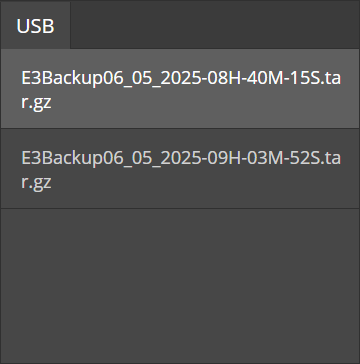This screenshot has width=360, height=364.
Task: Pick the backup created at 09H-03M
Action: 180,169
